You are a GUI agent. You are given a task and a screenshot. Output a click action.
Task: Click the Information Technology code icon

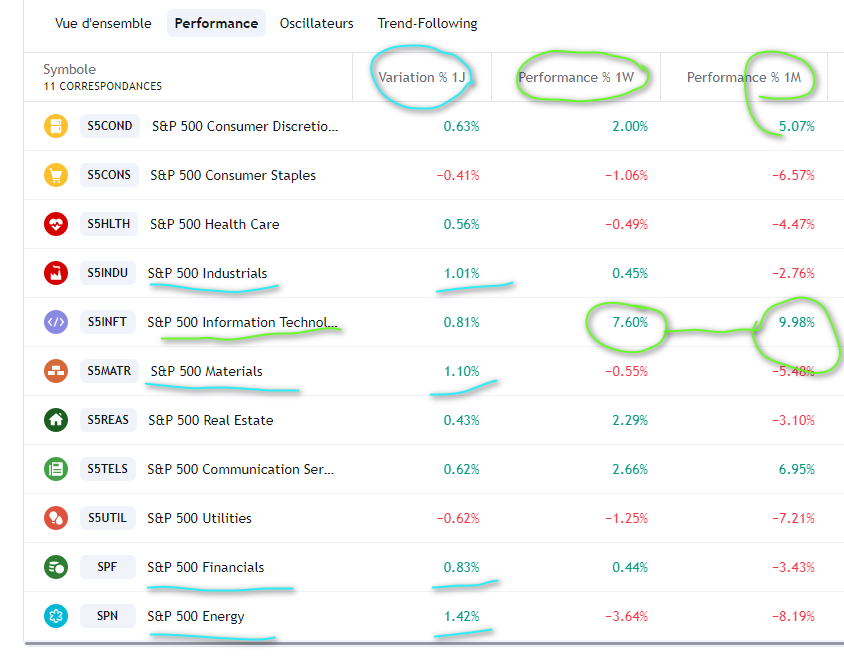[x=55, y=322]
